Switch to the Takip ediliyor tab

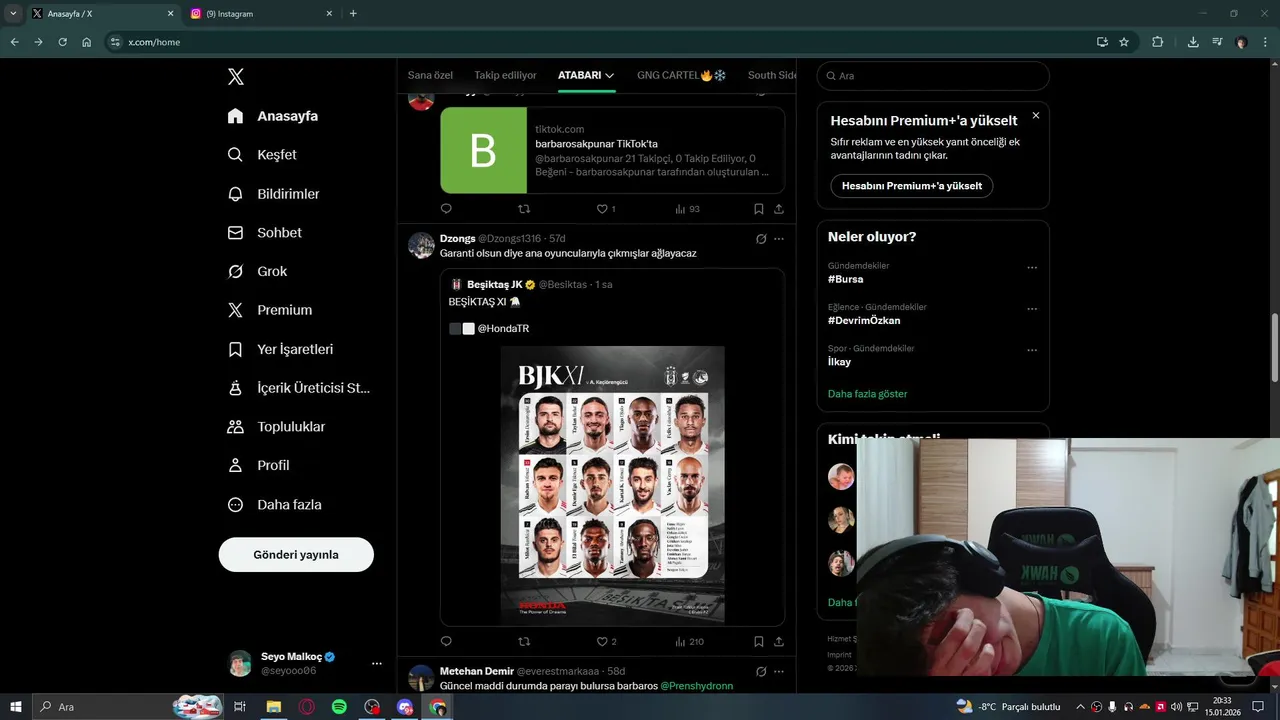(505, 75)
